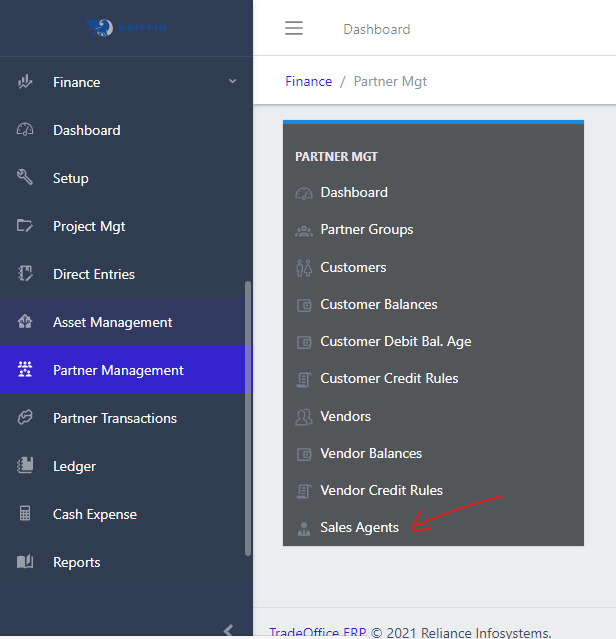Viewport: 616px width, 639px height.
Task: Click the Partner Mgt breadcrumb text
Action: tap(390, 82)
